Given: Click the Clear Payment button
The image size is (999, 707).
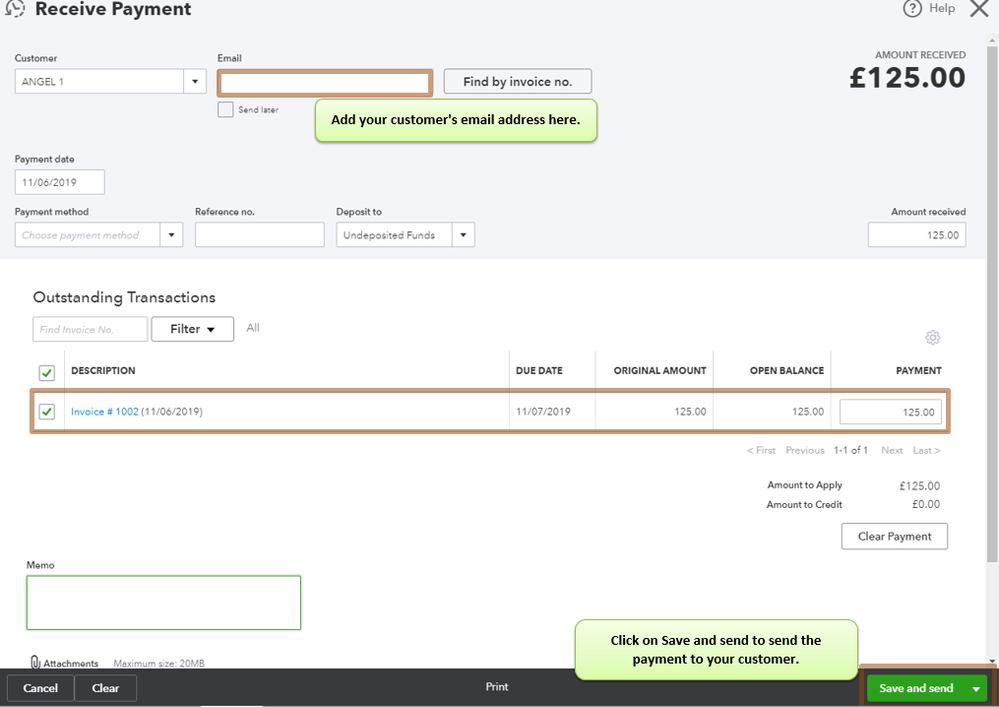Looking at the screenshot, I should [x=894, y=536].
